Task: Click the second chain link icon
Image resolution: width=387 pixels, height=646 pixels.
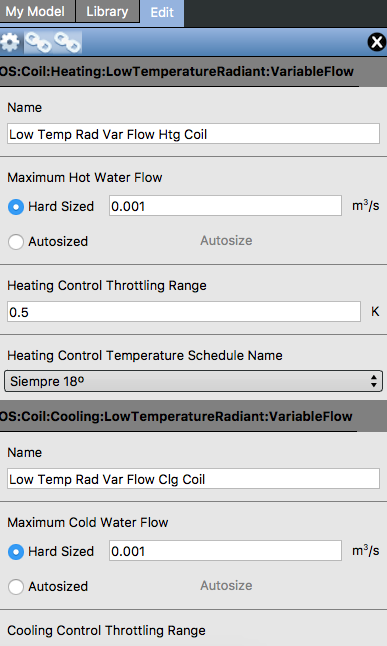Action: (x=67, y=42)
